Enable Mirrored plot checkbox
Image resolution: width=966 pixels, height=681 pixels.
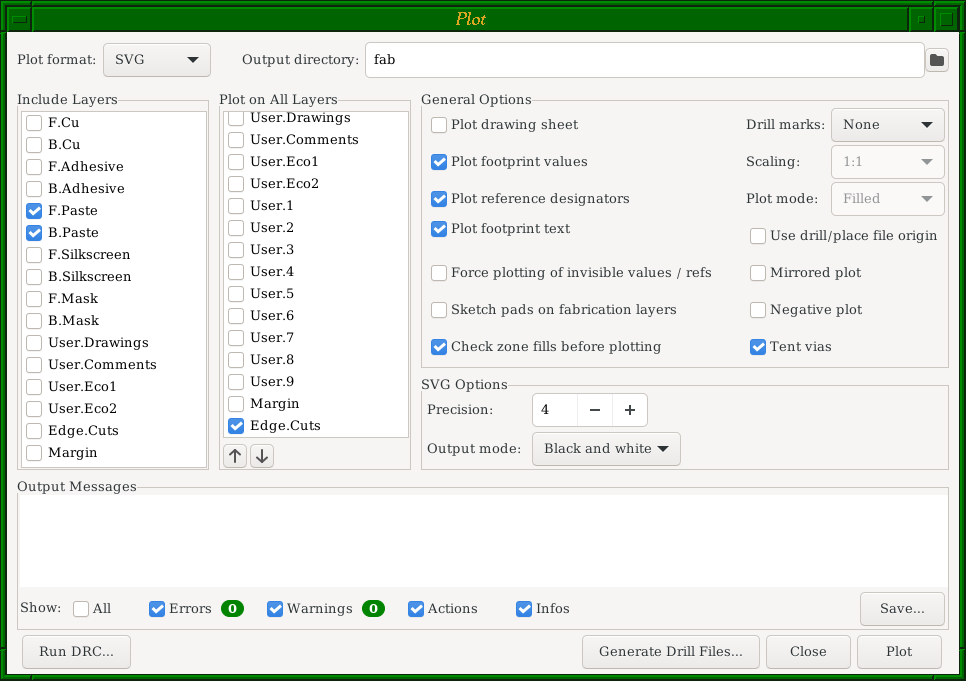point(758,273)
